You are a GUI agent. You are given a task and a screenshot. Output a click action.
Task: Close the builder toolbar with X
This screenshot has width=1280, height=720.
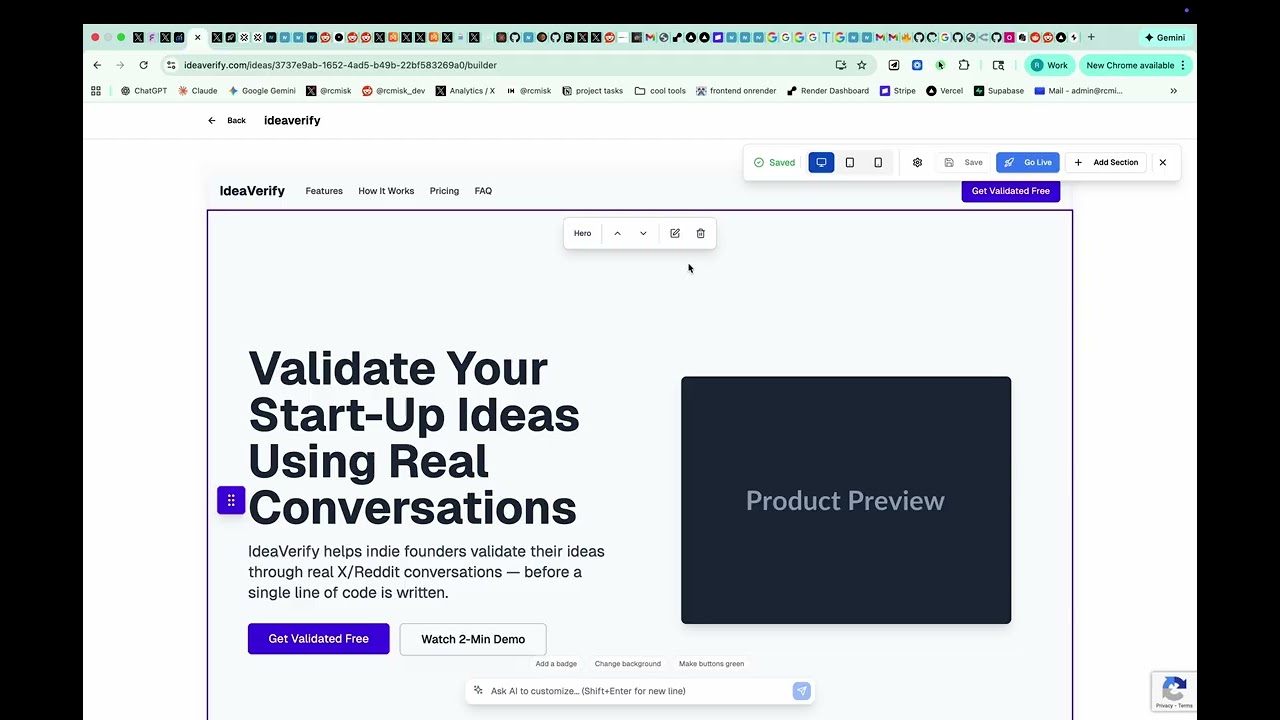click(x=1162, y=162)
